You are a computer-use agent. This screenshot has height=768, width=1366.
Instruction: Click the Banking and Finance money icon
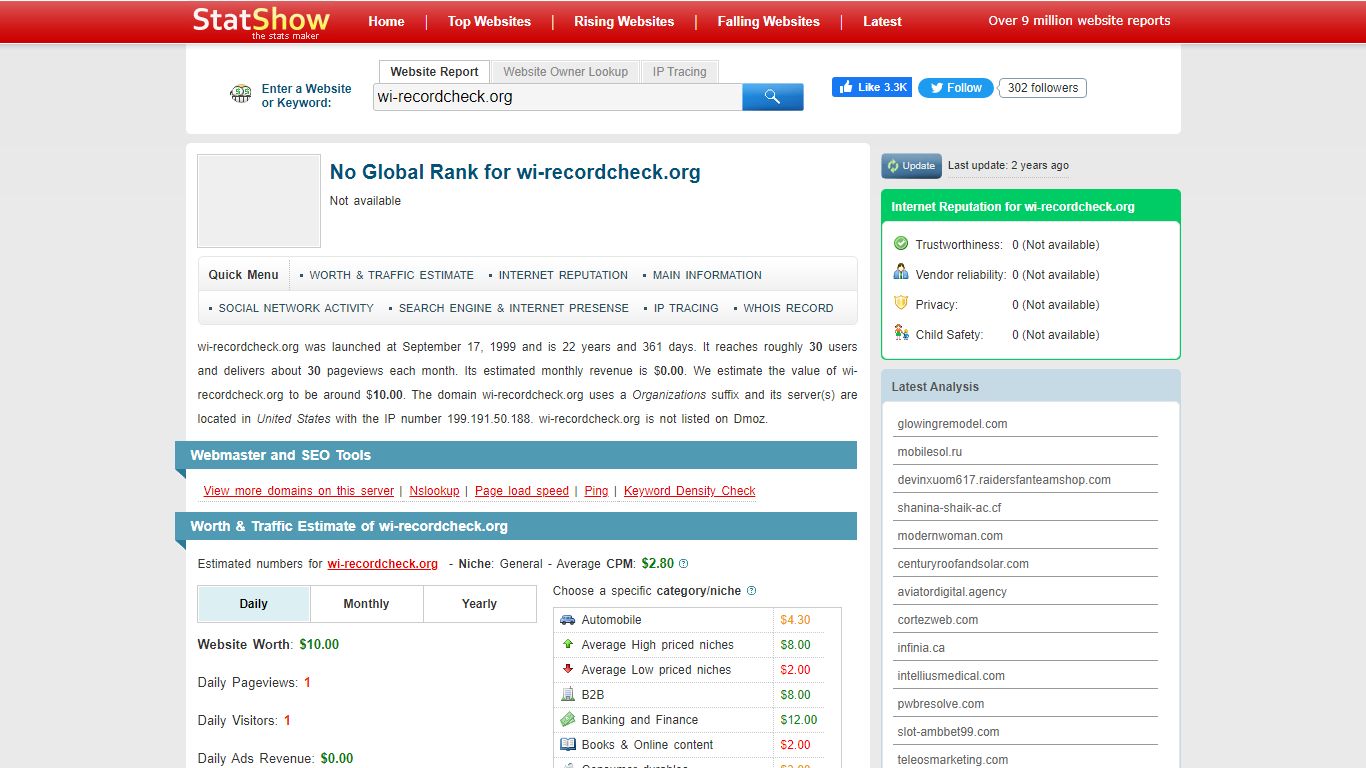point(568,720)
